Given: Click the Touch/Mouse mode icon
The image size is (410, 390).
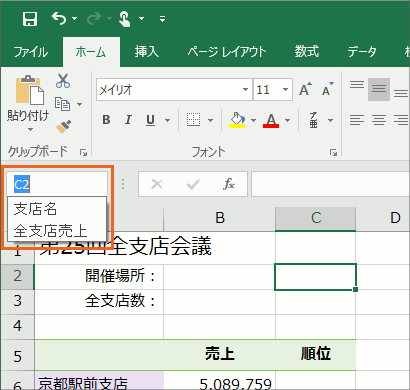Looking at the screenshot, I should [124, 18].
